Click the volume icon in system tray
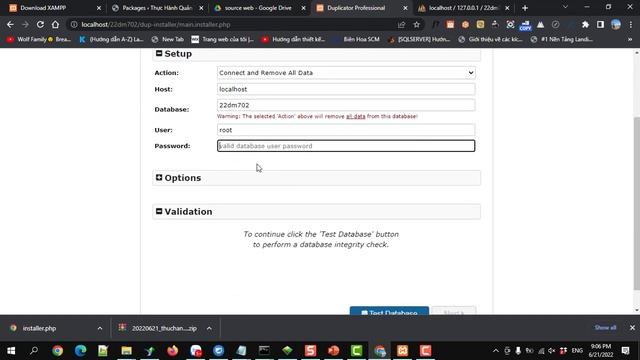 pyautogui.click(x=552, y=351)
